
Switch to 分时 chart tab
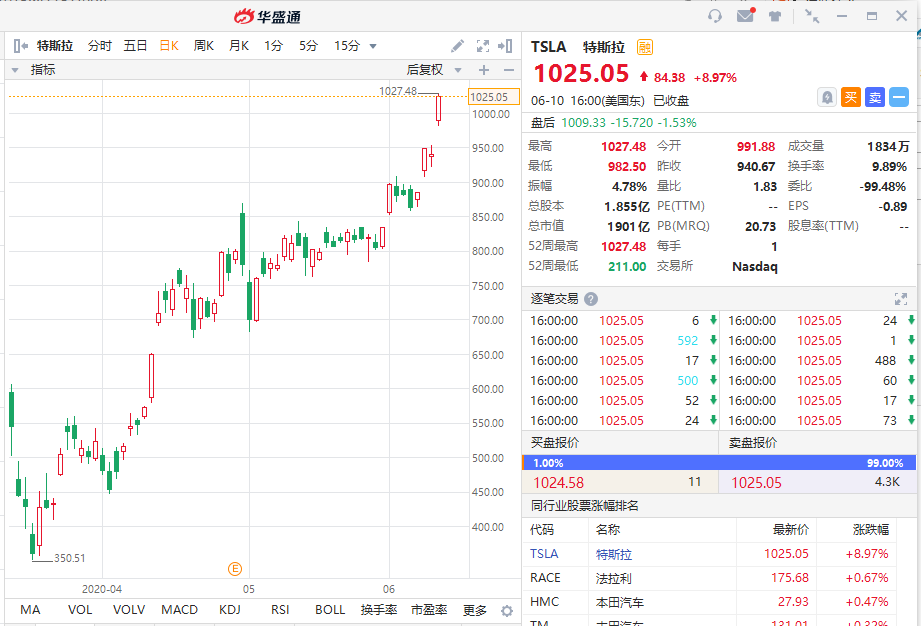[x=100, y=46]
